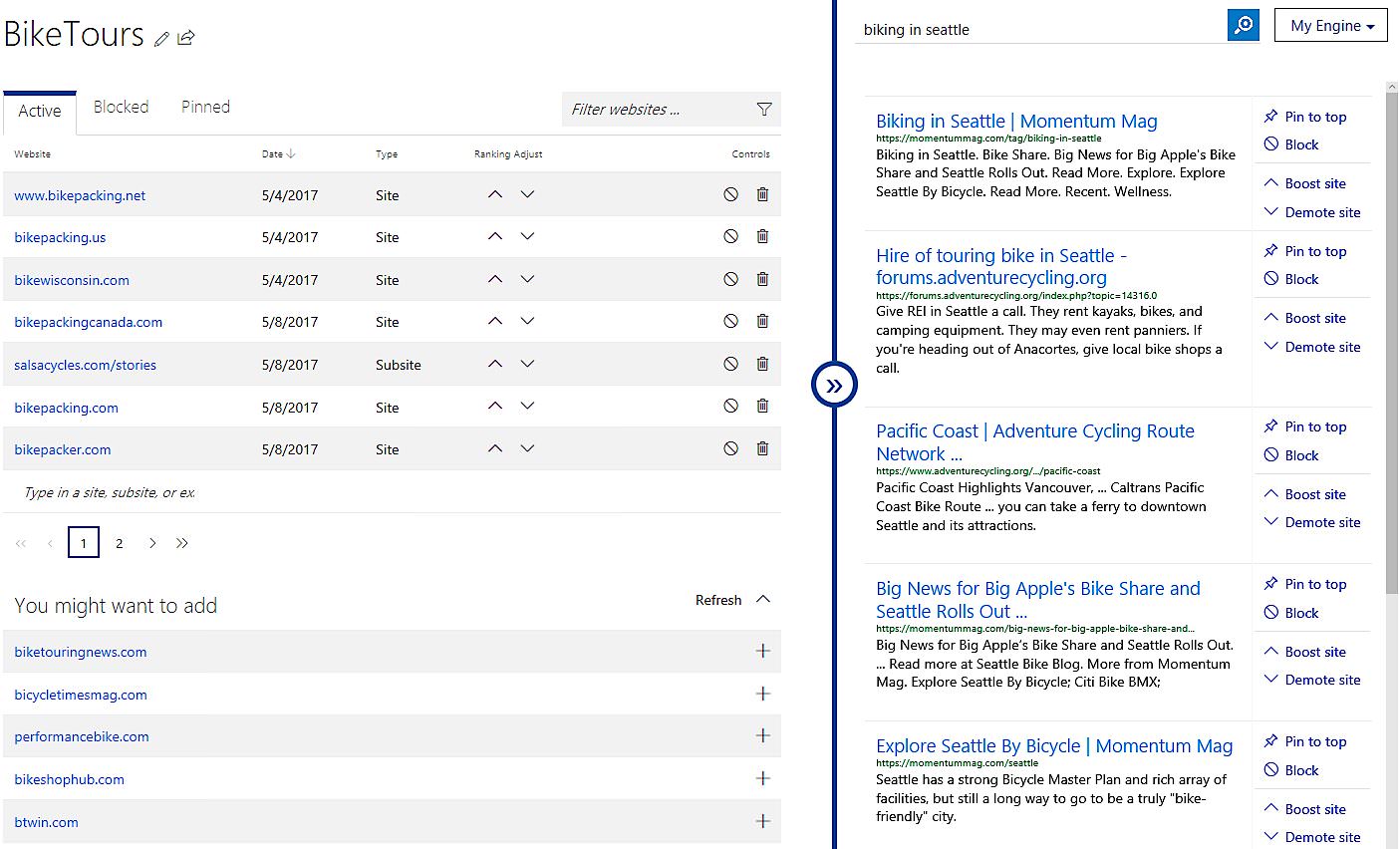1400x849 pixels.
Task: Delete salsacycles.com/stories subsite
Action: [762, 364]
